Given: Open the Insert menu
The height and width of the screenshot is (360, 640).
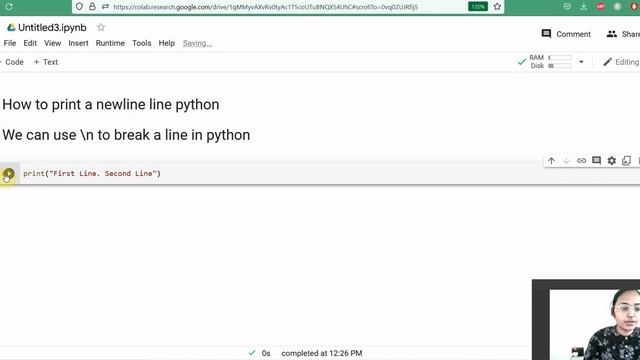Looking at the screenshot, I should pos(78,43).
